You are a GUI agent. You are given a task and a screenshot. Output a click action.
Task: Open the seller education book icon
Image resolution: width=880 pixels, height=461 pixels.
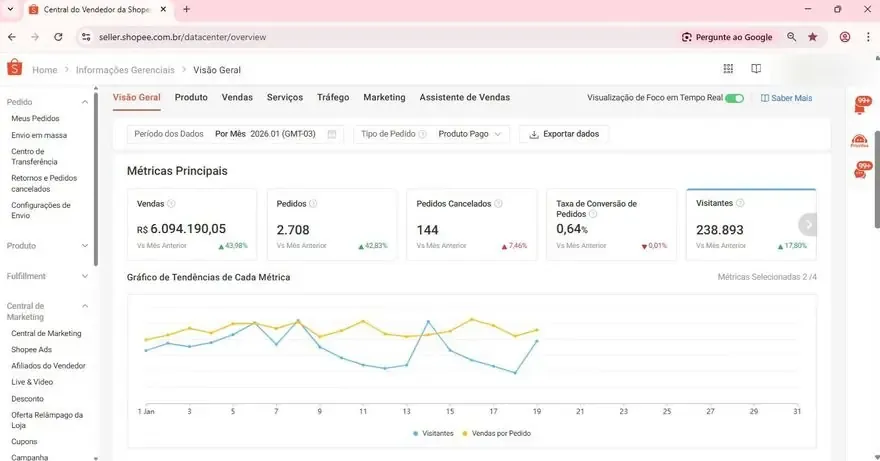click(x=756, y=69)
